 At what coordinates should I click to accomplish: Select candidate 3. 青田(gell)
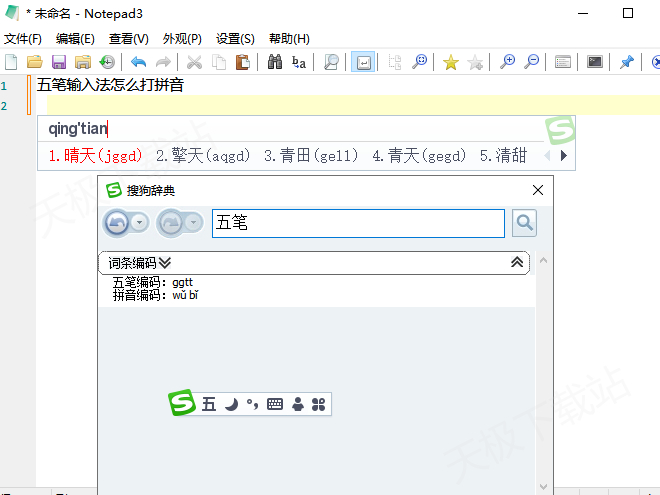[311, 156]
